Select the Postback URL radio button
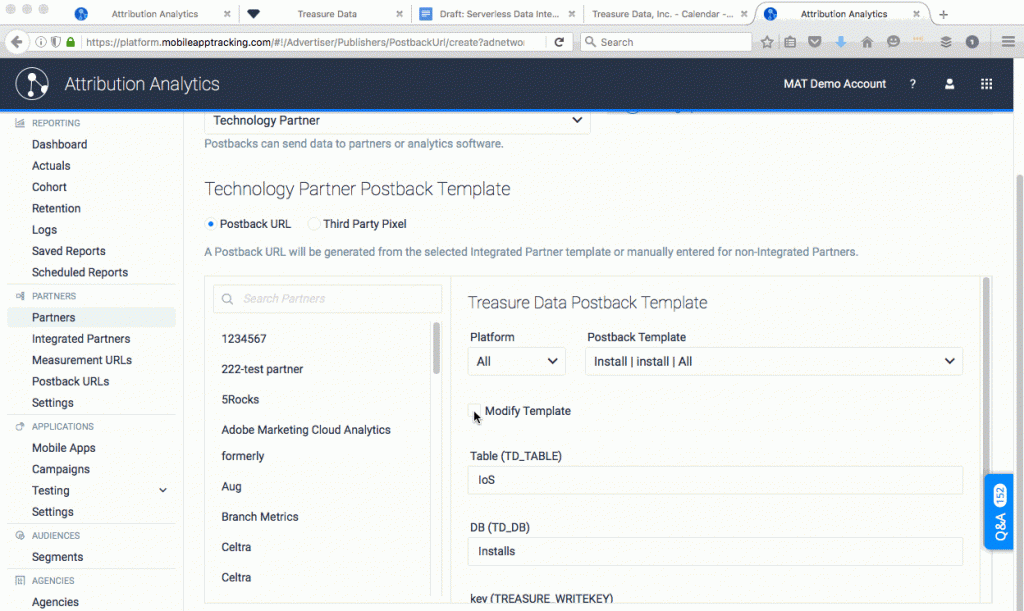 click(210, 224)
